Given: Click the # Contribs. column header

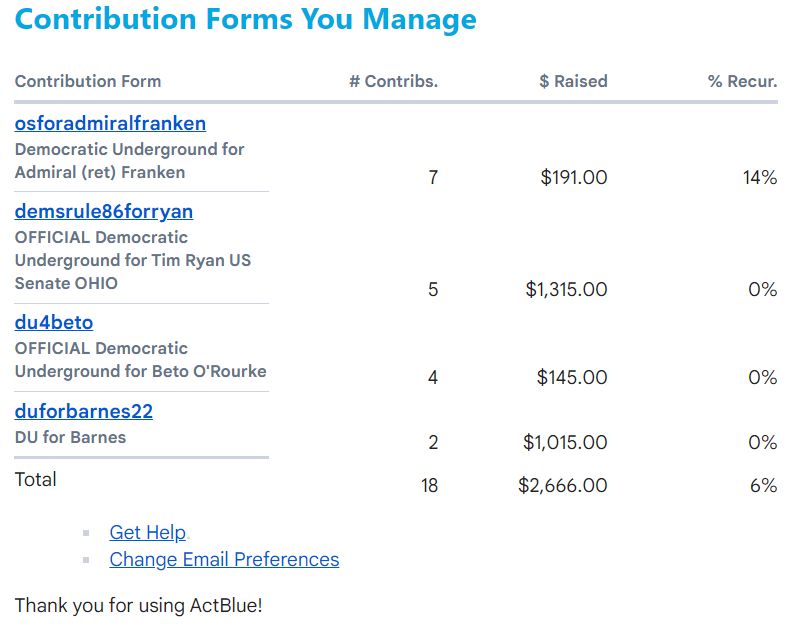Looking at the screenshot, I should click(393, 81).
